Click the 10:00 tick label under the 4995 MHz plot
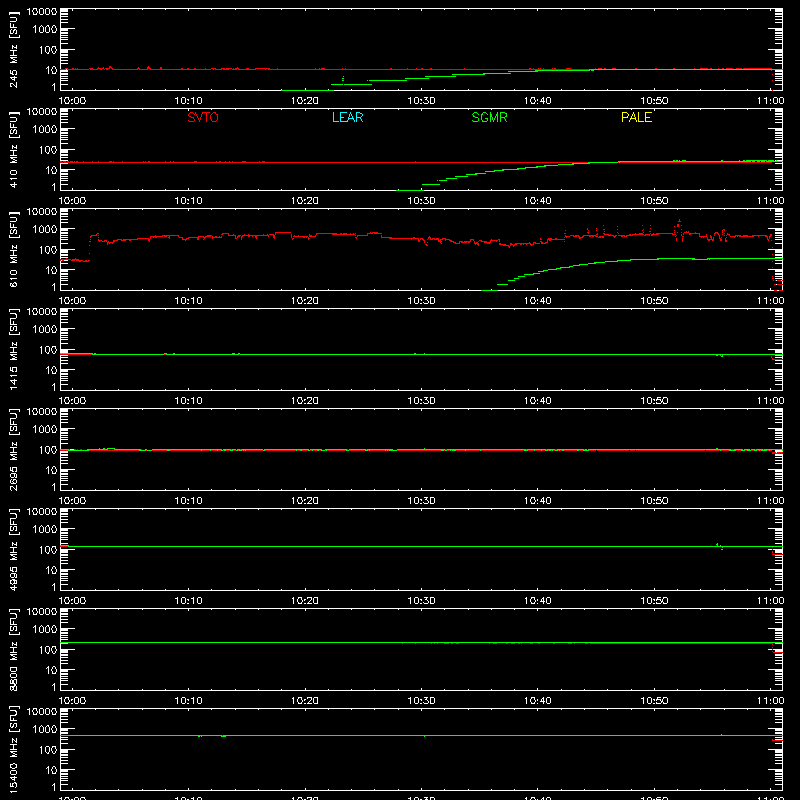This screenshot has width=800, height=800. [72, 601]
